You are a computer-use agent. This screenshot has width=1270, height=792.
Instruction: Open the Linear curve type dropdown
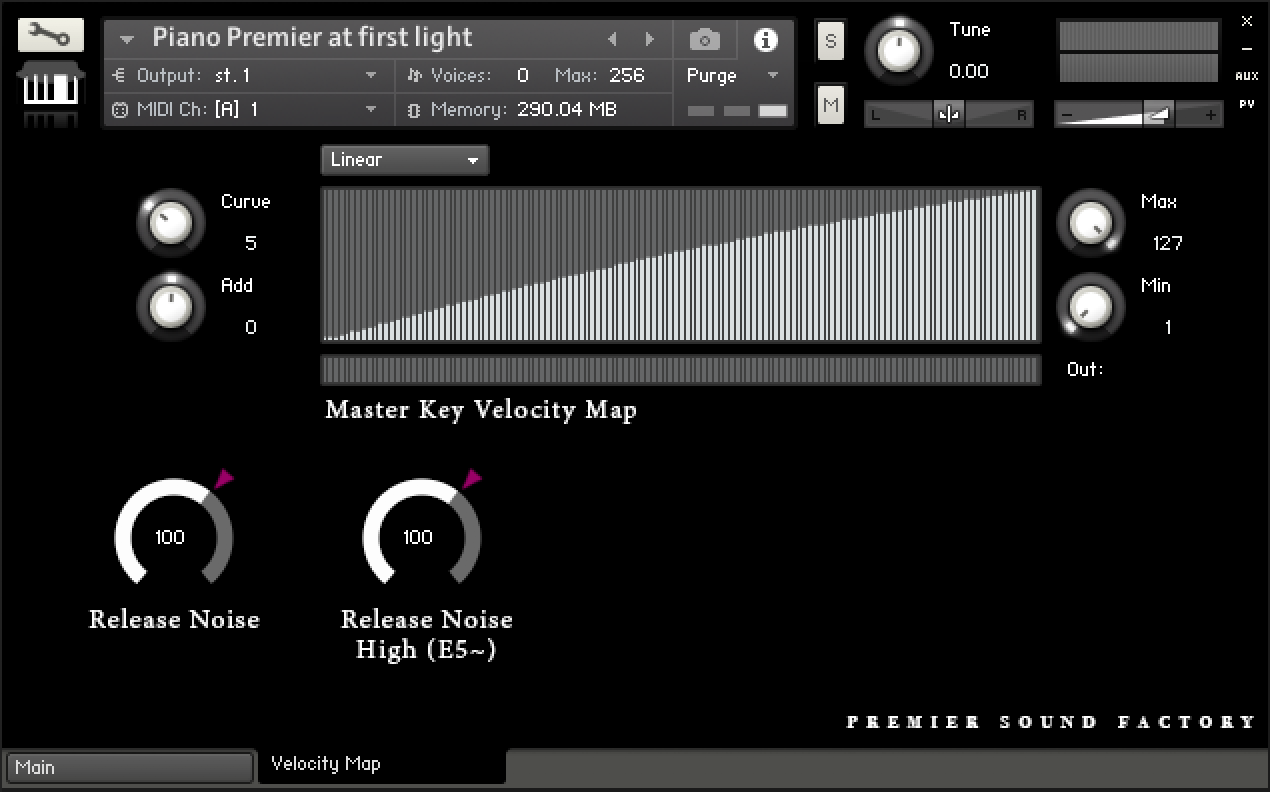[405, 160]
